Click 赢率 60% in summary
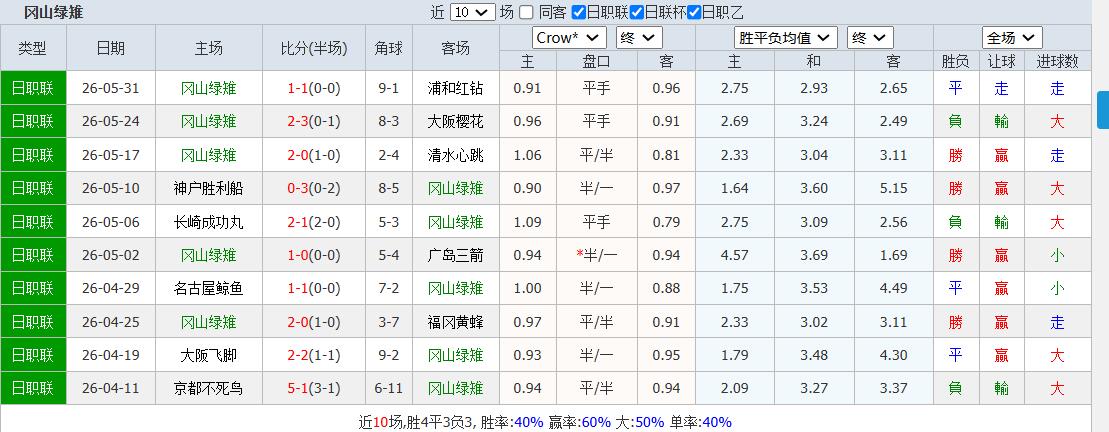This screenshot has height=432, width=1109. pos(596,422)
